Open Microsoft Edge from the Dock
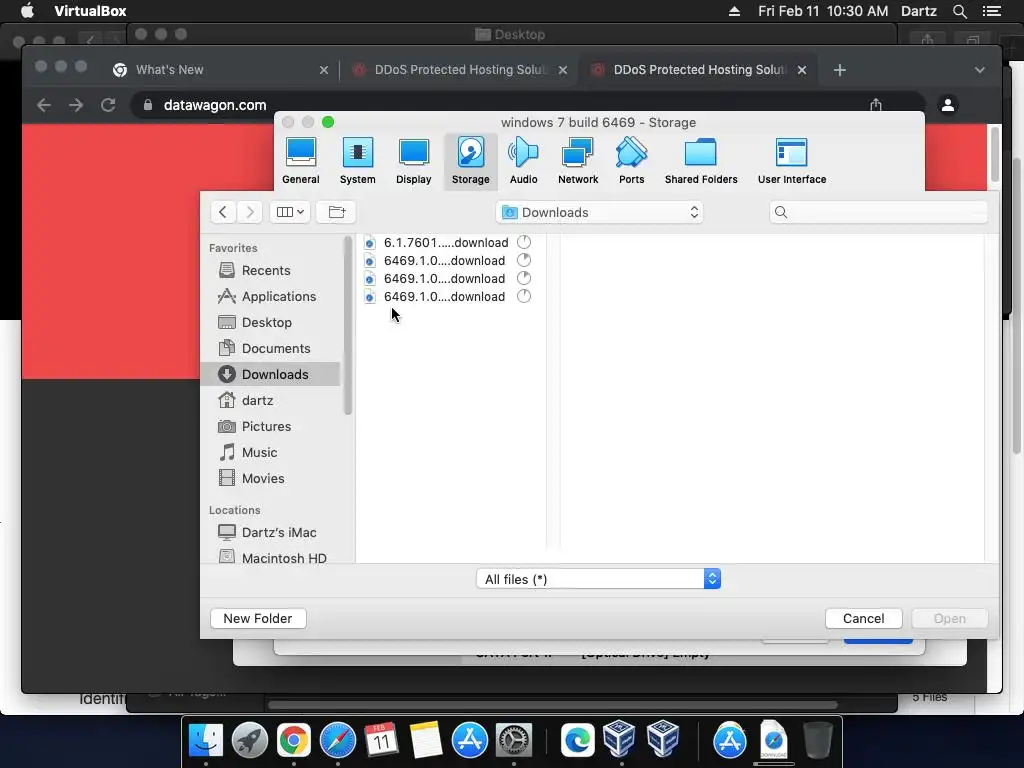Image resolution: width=1024 pixels, height=768 pixels. [x=577, y=741]
